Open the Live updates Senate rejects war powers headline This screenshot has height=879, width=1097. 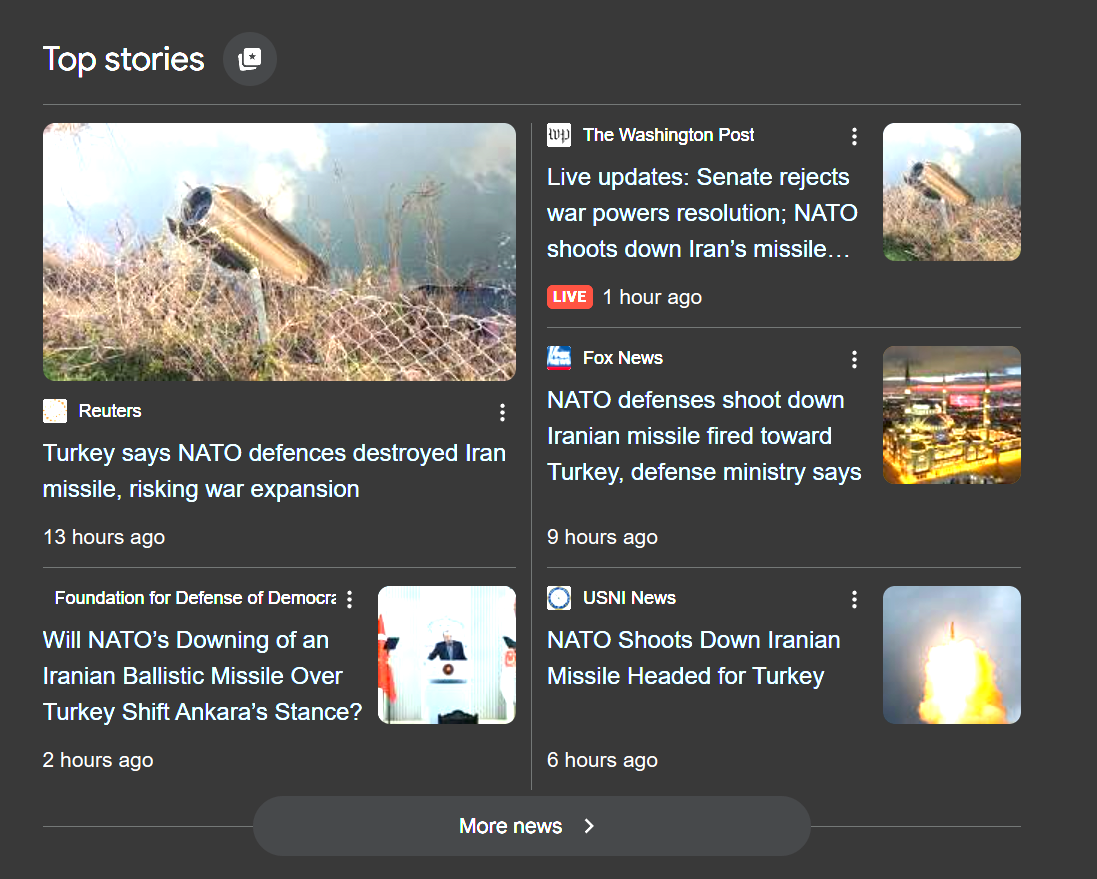pyautogui.click(x=702, y=213)
